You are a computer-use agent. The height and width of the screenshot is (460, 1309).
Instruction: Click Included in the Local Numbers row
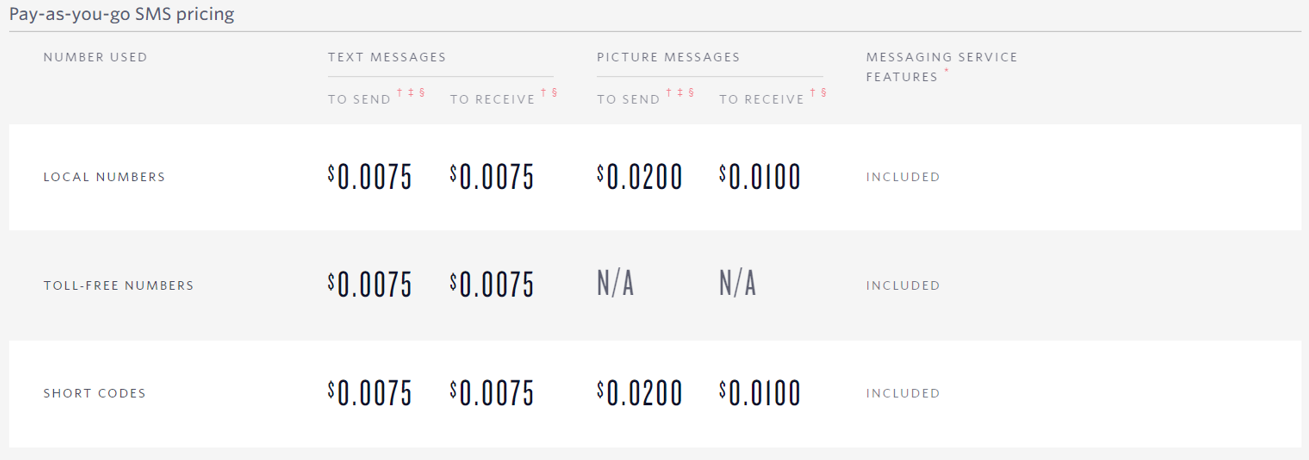(x=903, y=177)
